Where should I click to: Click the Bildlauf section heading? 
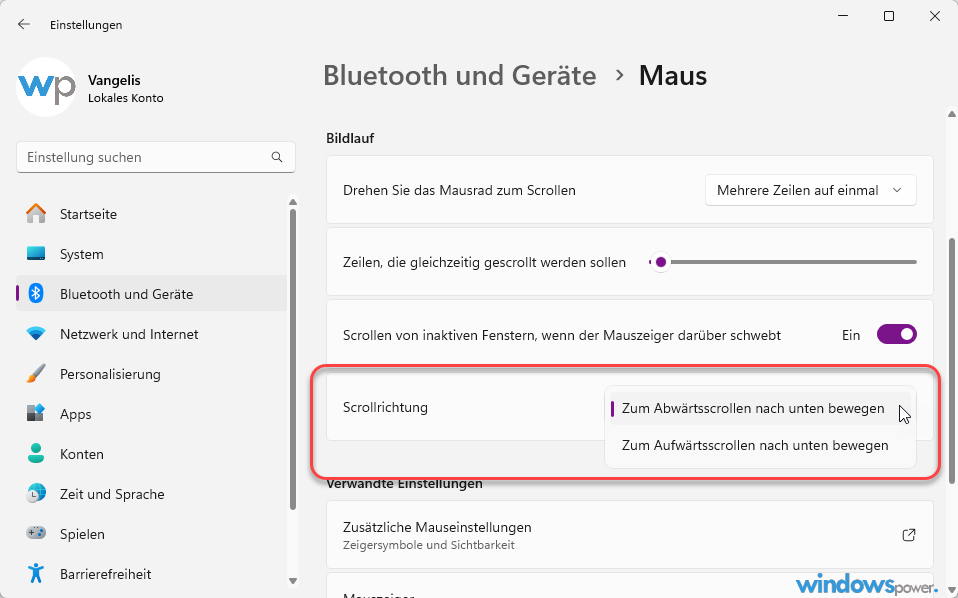click(x=350, y=139)
